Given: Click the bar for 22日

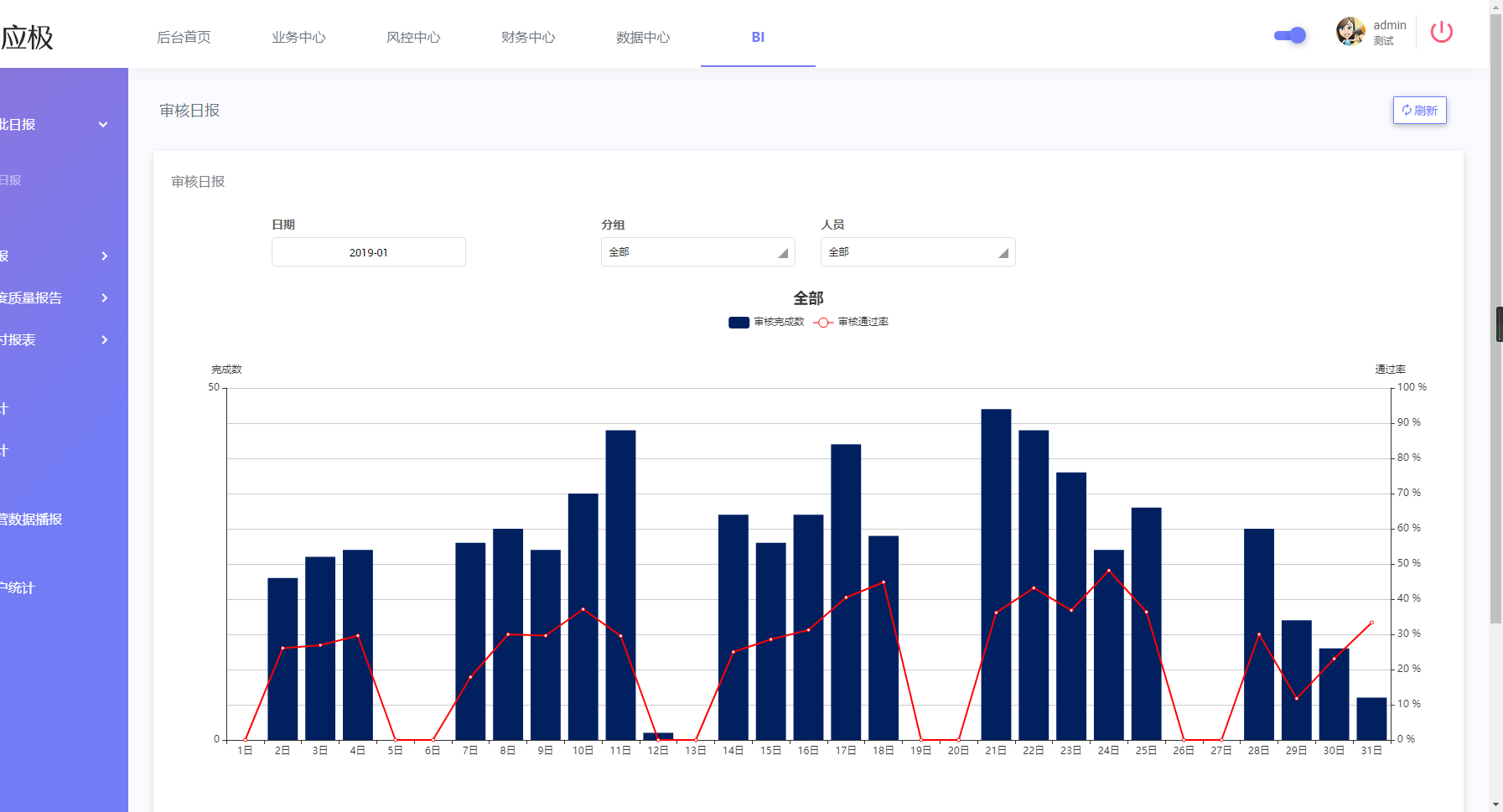Looking at the screenshot, I should pyautogui.click(x=1034, y=585).
